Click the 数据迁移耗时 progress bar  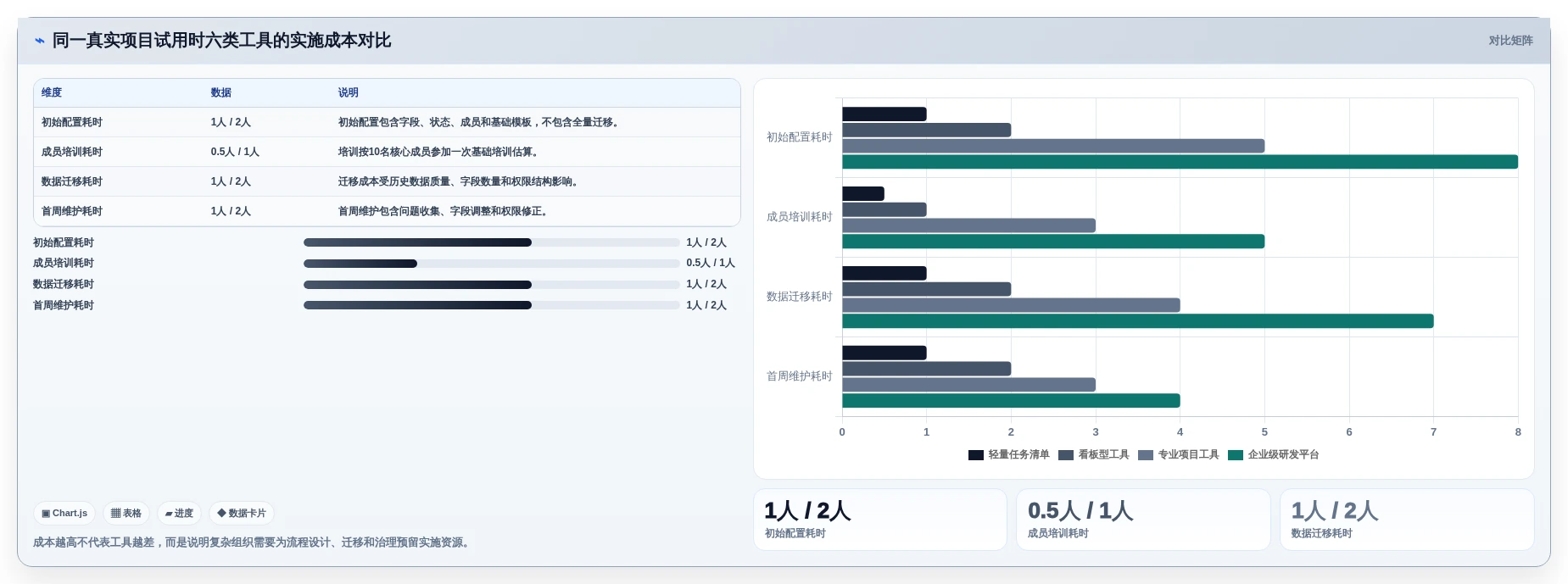tap(492, 285)
